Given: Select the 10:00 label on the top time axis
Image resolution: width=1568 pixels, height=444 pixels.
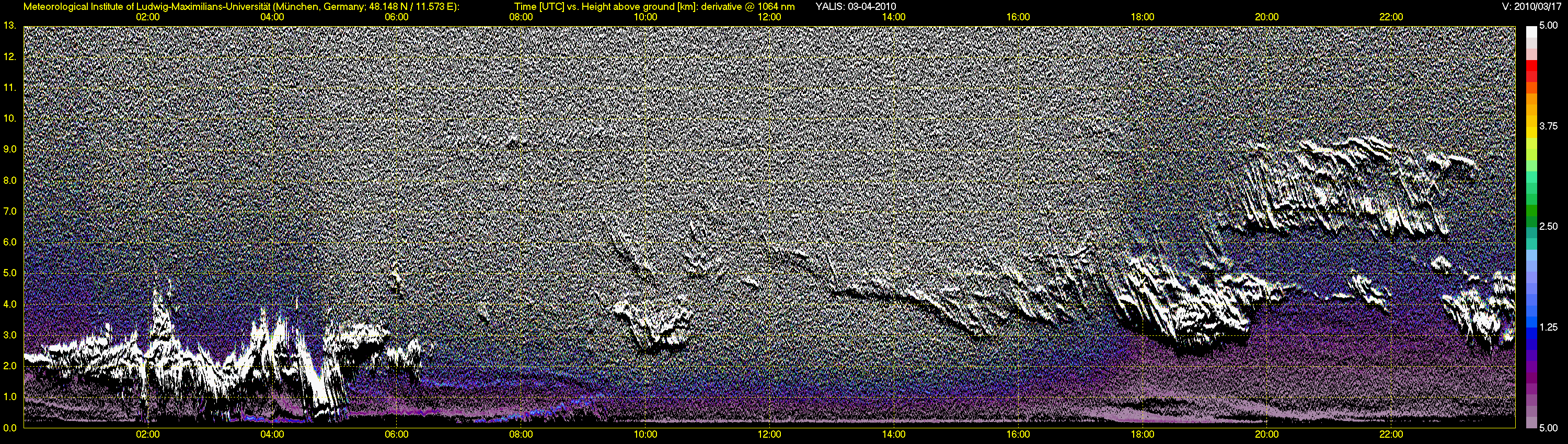Looking at the screenshot, I should [645, 17].
